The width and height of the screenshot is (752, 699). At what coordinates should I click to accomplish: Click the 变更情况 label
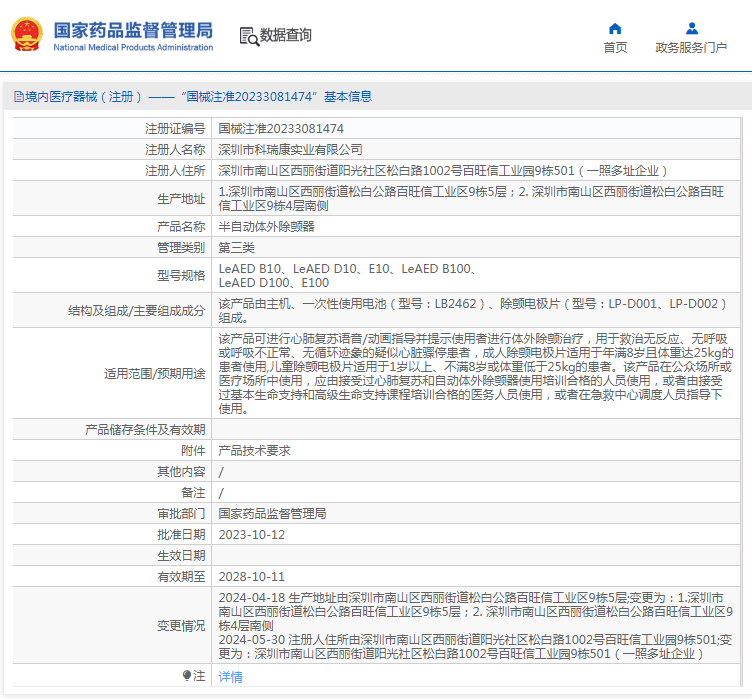pos(181,626)
